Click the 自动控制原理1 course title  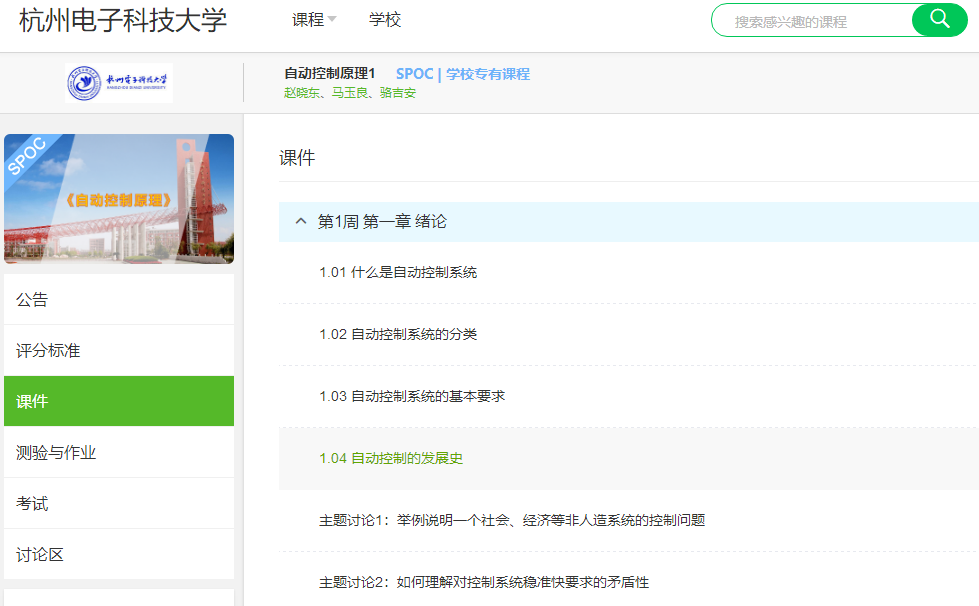coord(330,74)
